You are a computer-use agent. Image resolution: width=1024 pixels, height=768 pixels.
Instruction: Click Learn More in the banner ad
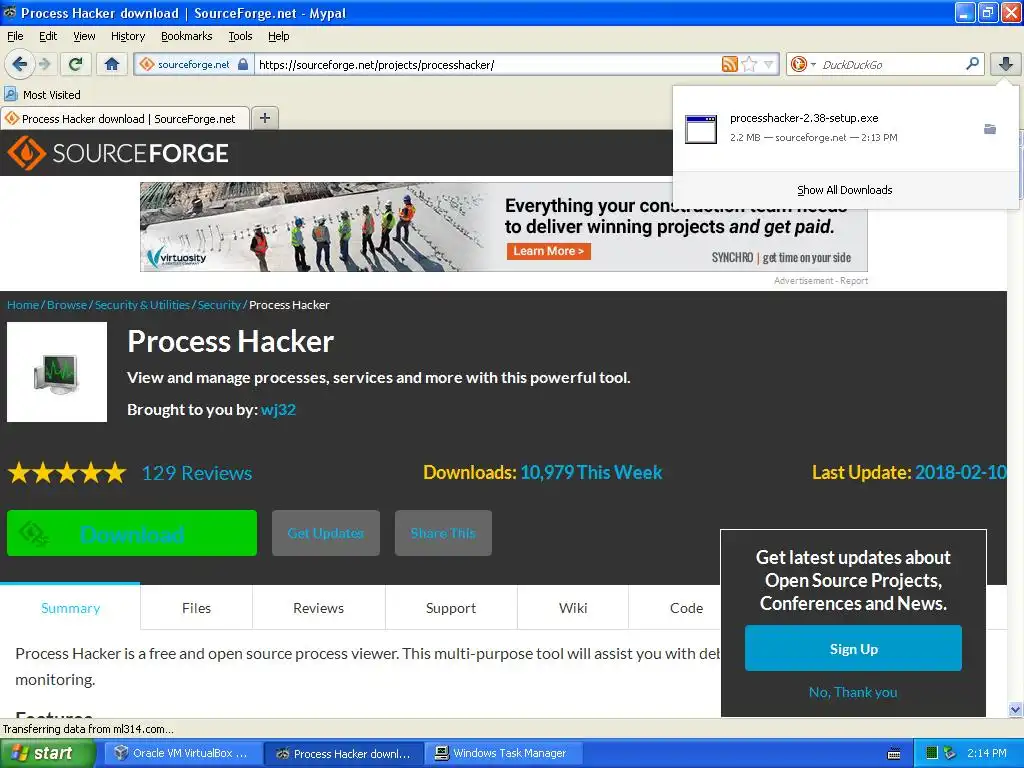pos(549,251)
